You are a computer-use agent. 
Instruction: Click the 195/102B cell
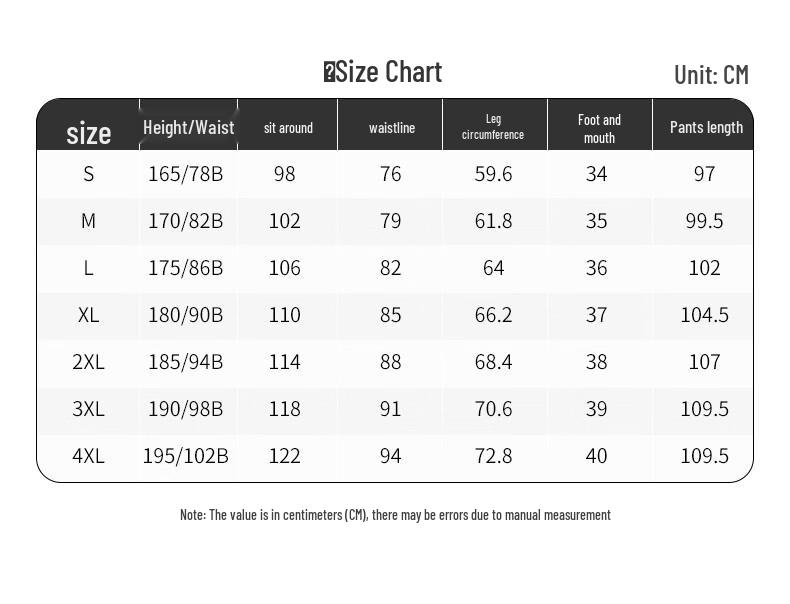pyautogui.click(x=185, y=456)
